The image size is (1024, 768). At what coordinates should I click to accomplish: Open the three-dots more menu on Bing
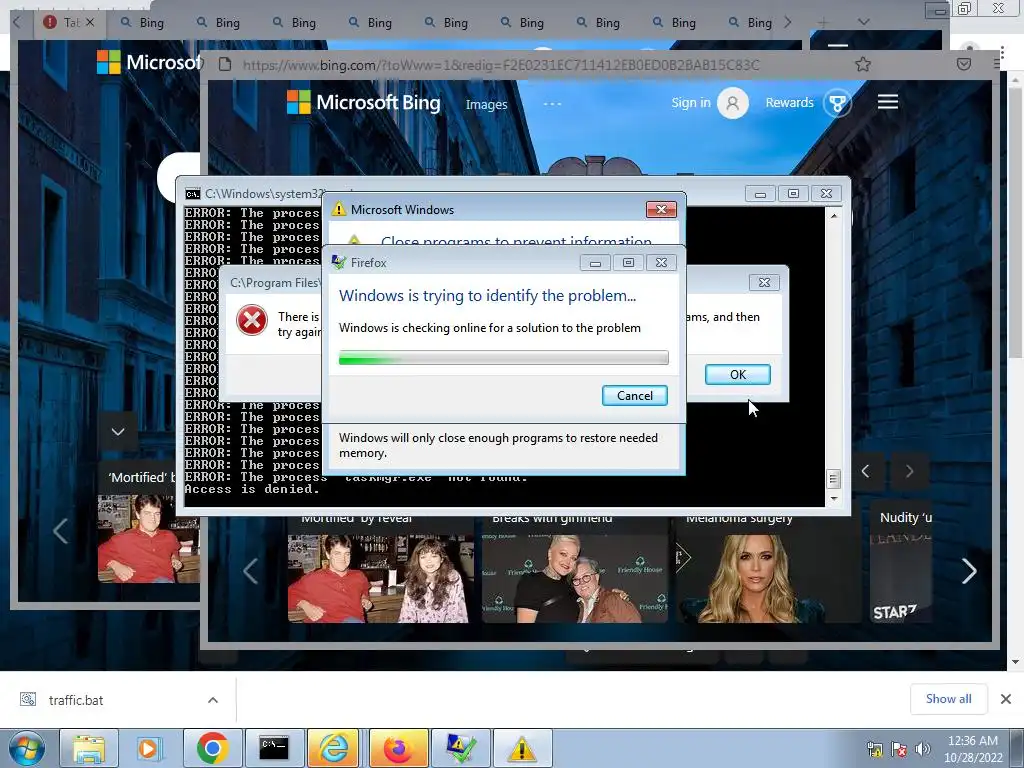pos(552,104)
